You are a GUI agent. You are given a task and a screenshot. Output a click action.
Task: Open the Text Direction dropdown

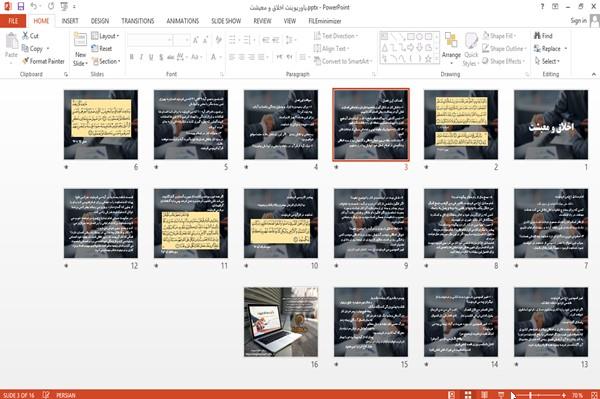pyautogui.click(x=336, y=36)
